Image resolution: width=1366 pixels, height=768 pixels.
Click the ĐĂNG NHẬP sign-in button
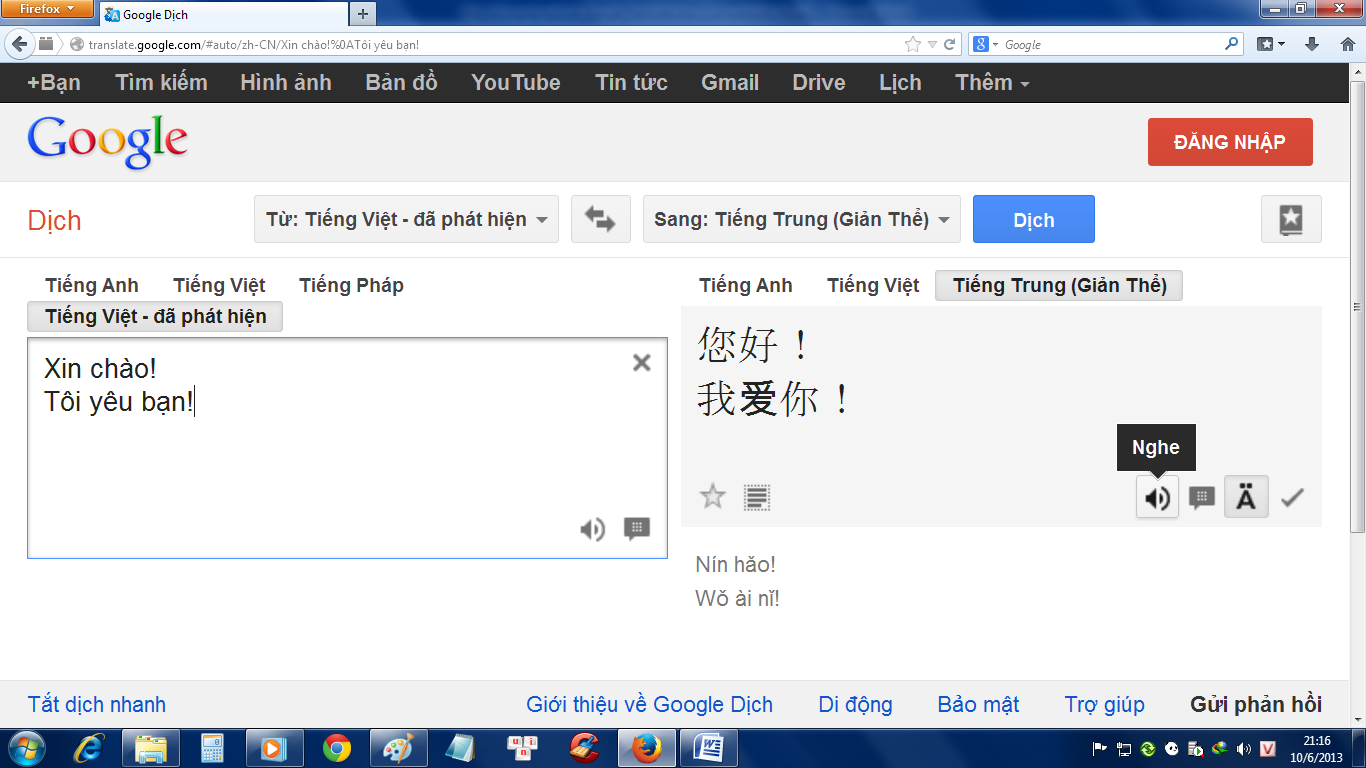pos(1230,142)
